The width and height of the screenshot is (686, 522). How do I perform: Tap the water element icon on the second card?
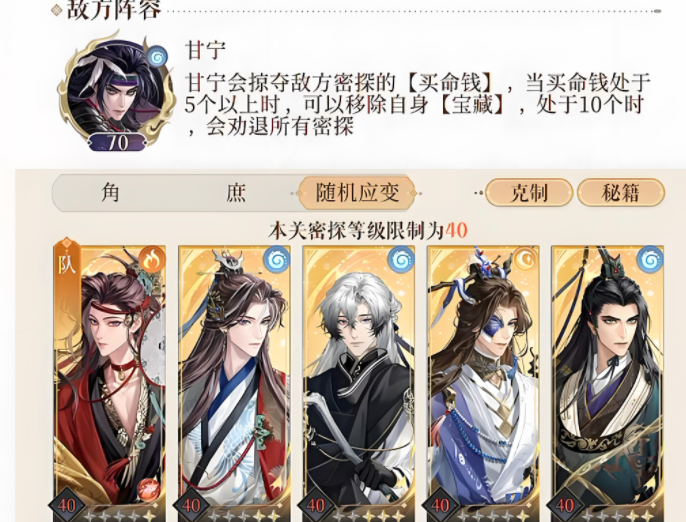pos(276,259)
